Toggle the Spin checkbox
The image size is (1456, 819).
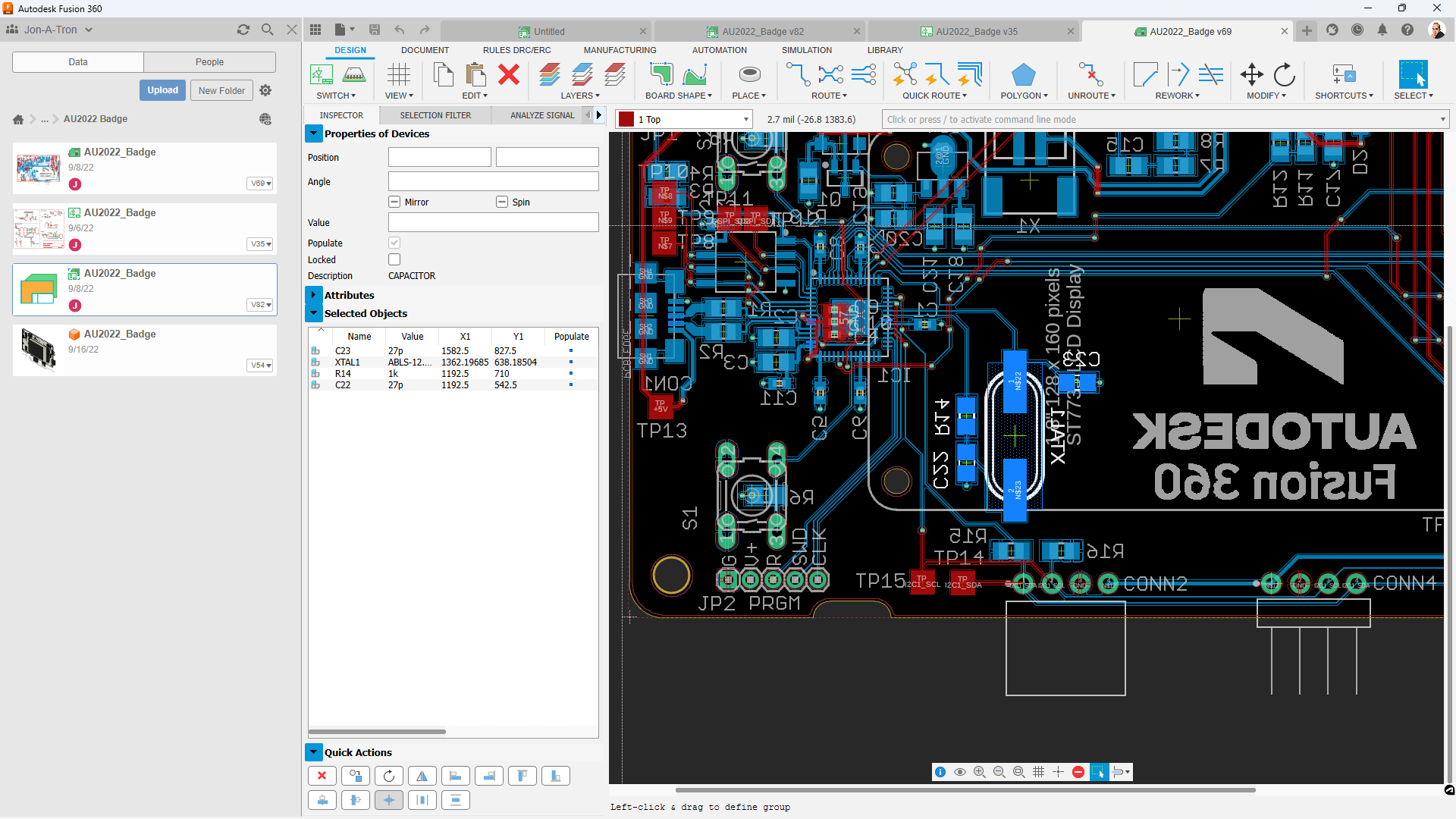pos(502,202)
